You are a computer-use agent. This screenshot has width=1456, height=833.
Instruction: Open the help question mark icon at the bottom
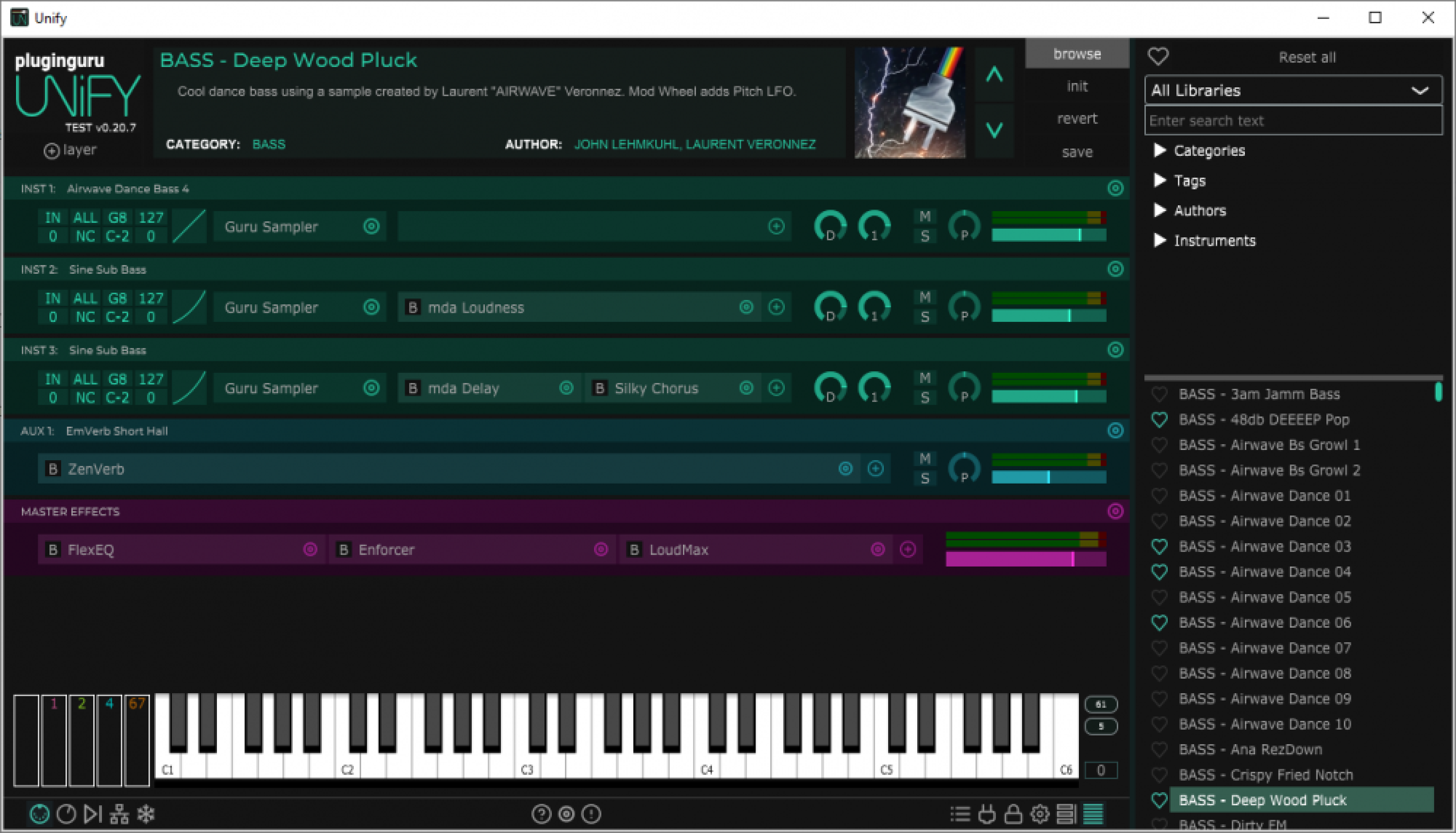coord(541,813)
